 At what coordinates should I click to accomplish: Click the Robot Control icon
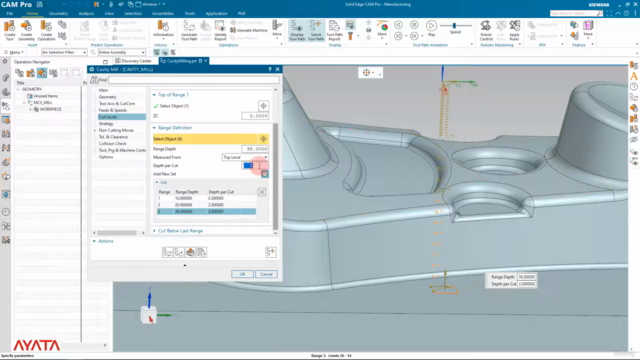coord(486,30)
